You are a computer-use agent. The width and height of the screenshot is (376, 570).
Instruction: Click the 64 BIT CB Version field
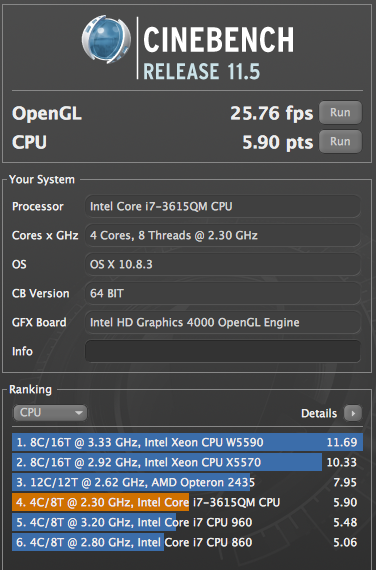pos(223,293)
